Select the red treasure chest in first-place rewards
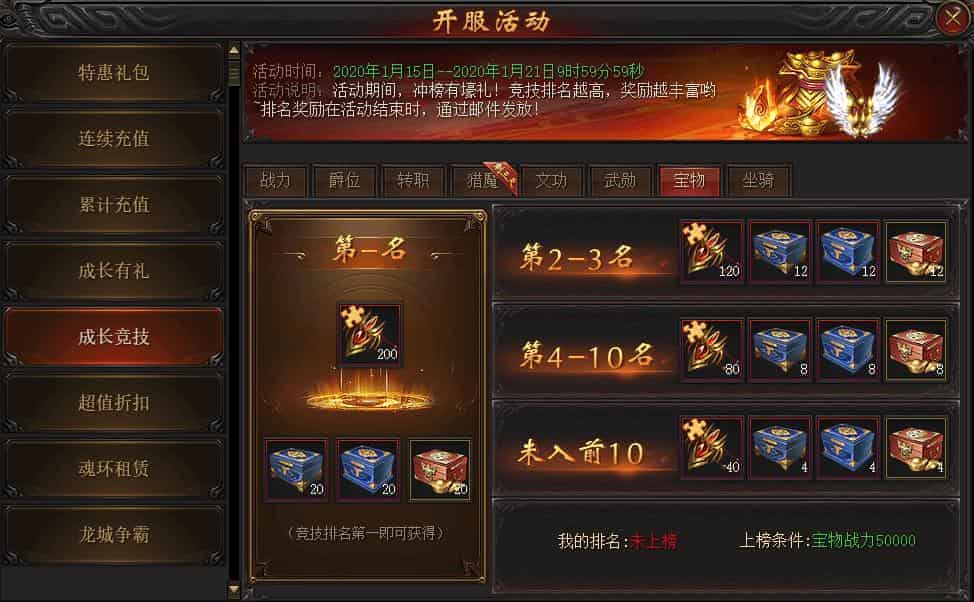Image resolution: width=974 pixels, height=602 pixels. click(x=440, y=470)
